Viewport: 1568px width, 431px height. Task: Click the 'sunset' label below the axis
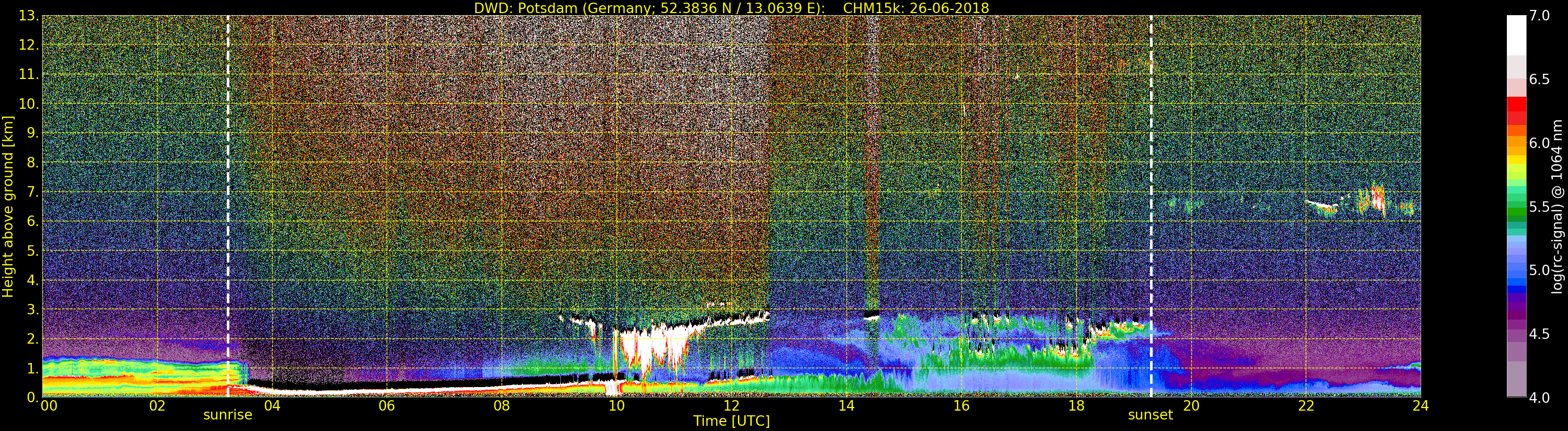pos(1150,415)
